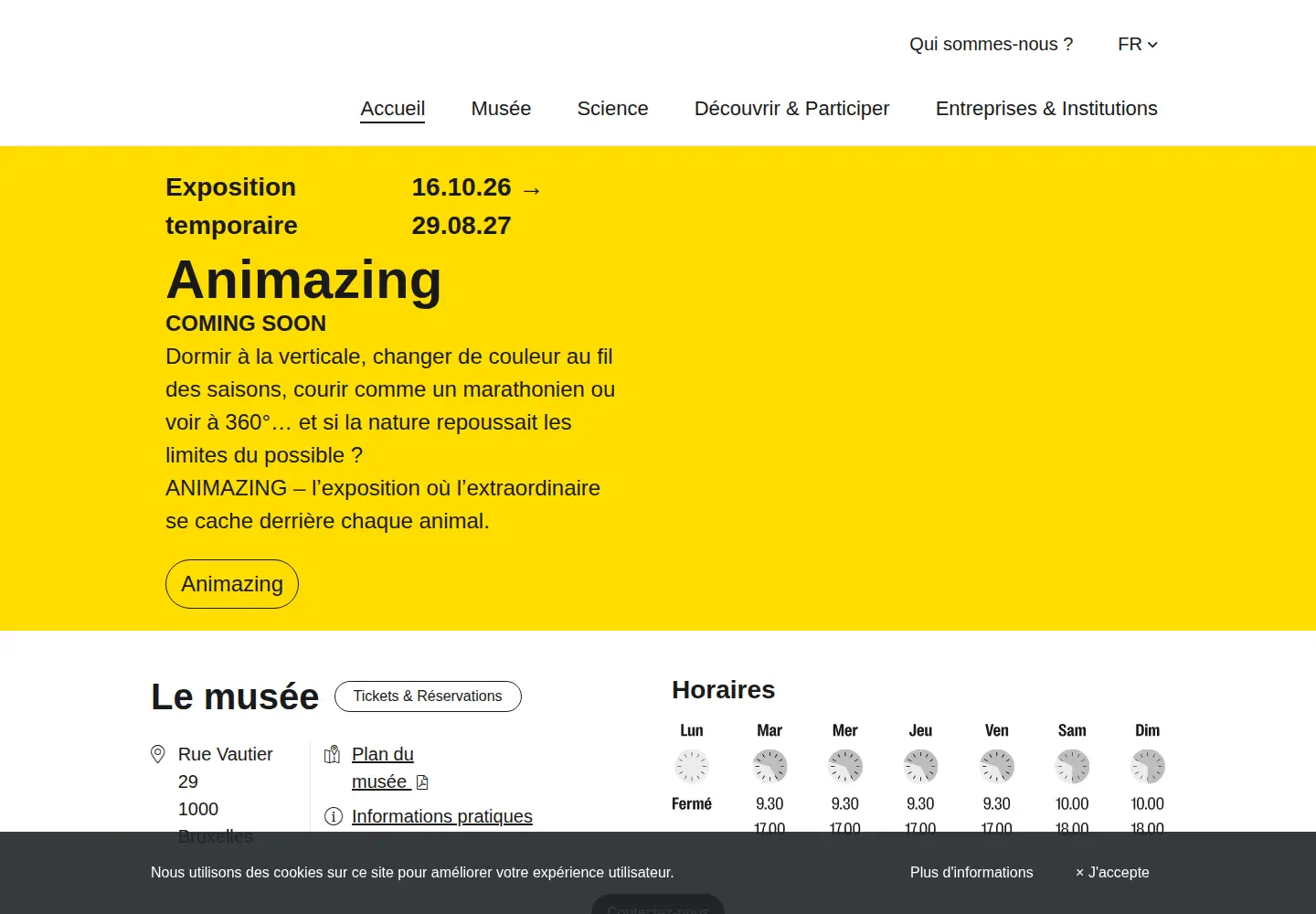The image size is (1316, 914).
Task: Click the location pin icon by Rue Vautier
Action: (x=158, y=754)
